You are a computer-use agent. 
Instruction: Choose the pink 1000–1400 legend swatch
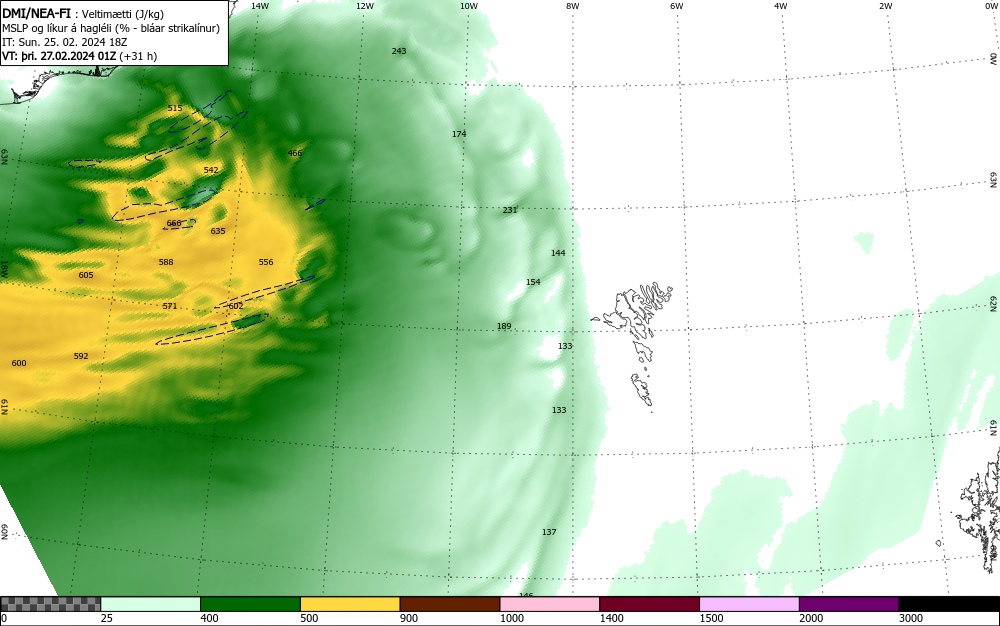550,604
